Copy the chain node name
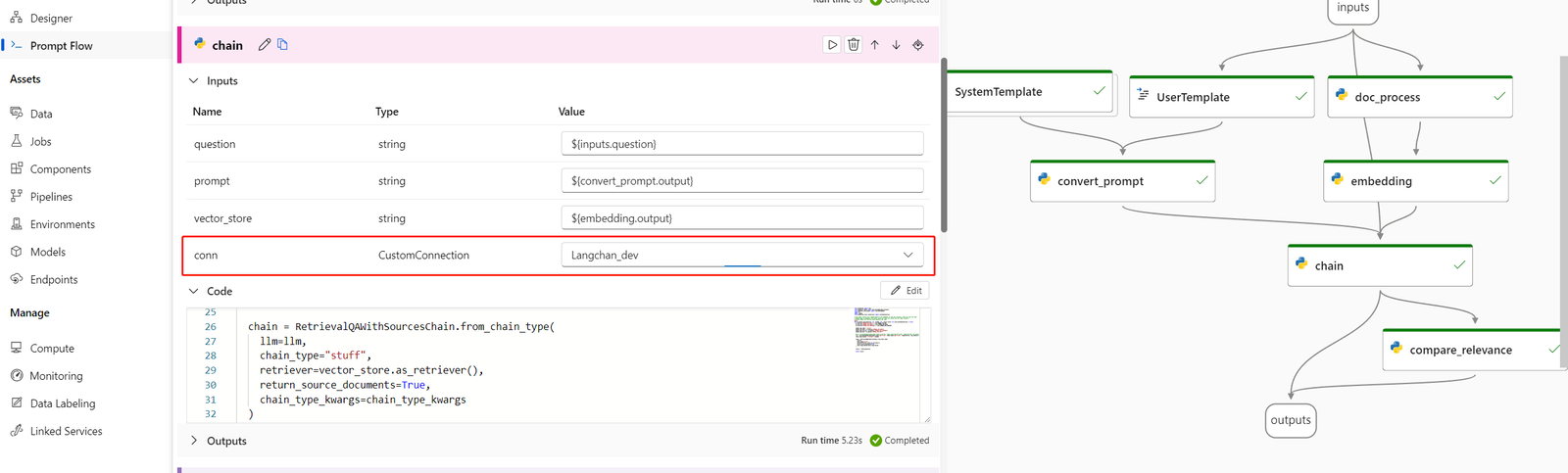Image resolution: width=1568 pixels, height=473 pixels. tap(283, 44)
